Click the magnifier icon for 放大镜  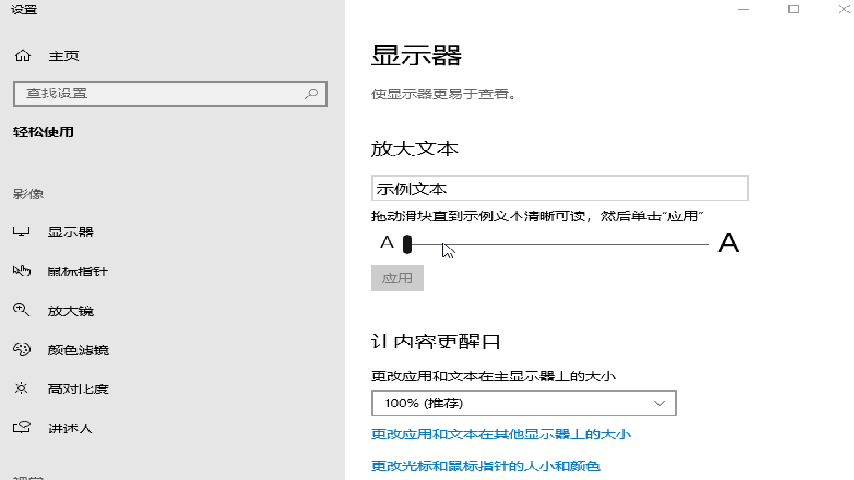(22, 310)
